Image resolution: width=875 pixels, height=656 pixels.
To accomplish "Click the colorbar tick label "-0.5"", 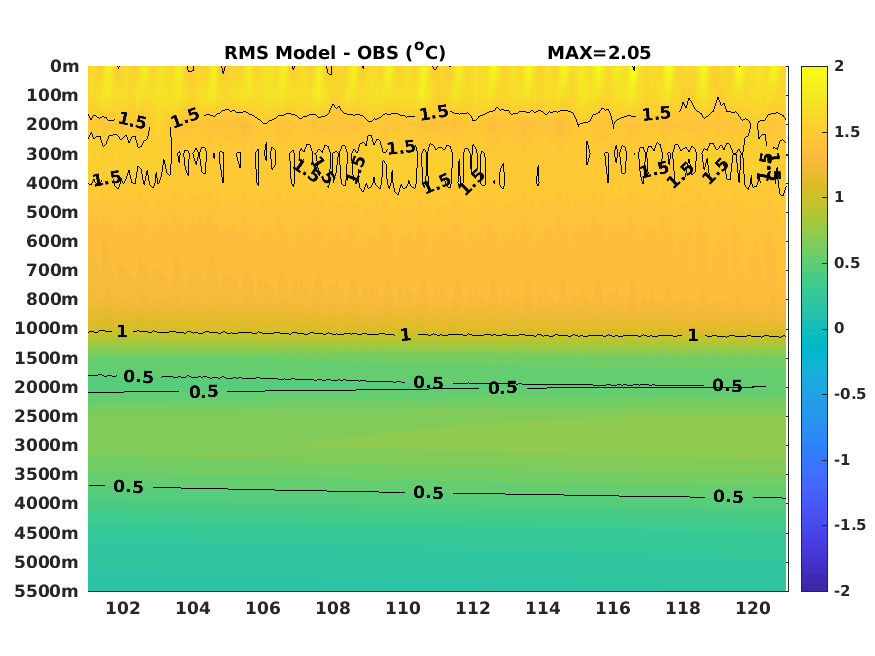I will click(x=850, y=394).
